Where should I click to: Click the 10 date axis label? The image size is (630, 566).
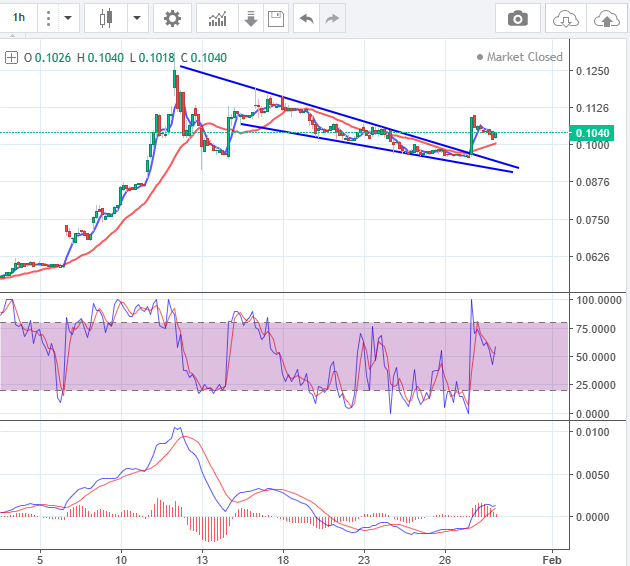121,560
